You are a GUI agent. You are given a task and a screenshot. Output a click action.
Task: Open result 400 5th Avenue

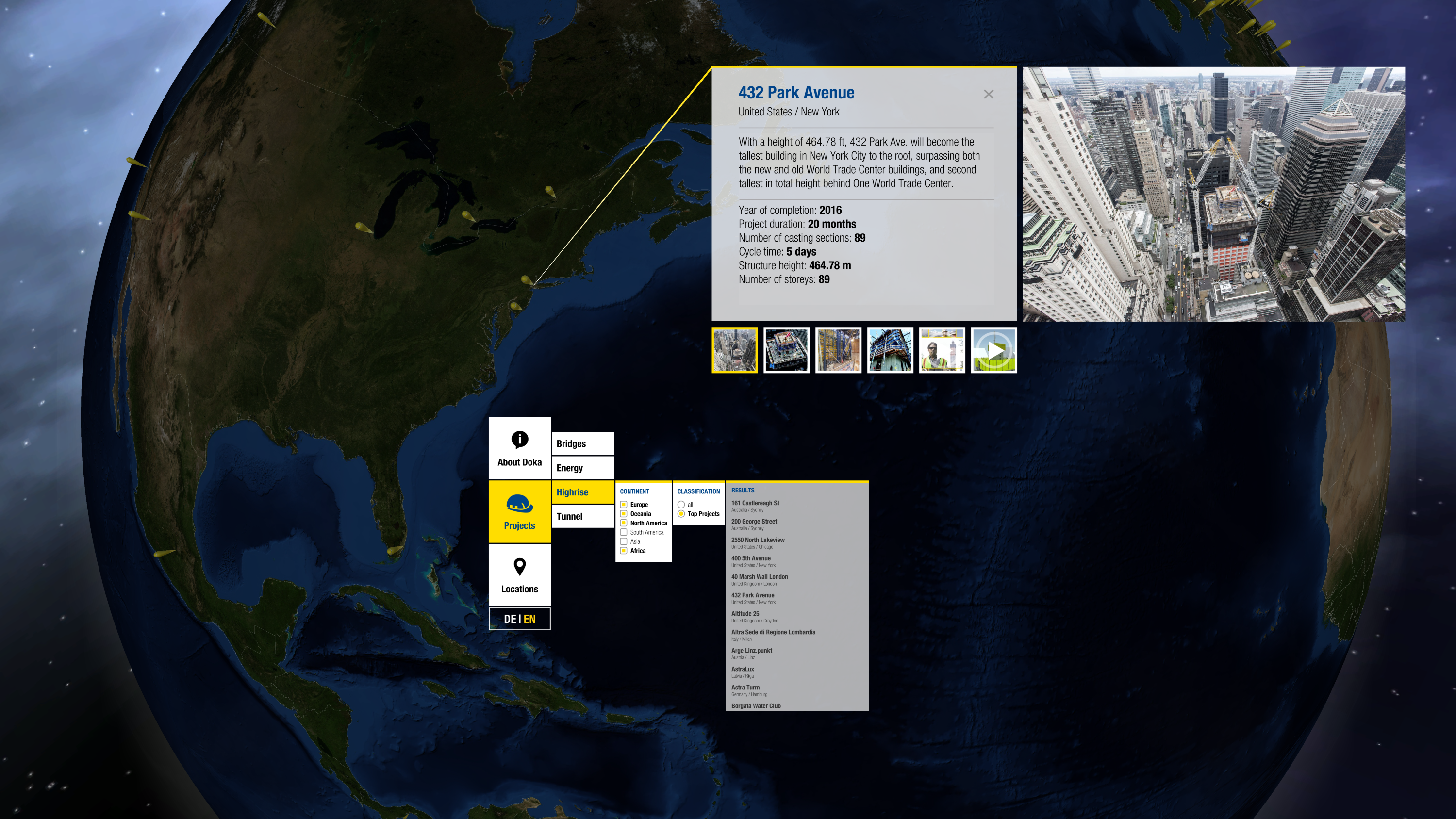pos(797,561)
